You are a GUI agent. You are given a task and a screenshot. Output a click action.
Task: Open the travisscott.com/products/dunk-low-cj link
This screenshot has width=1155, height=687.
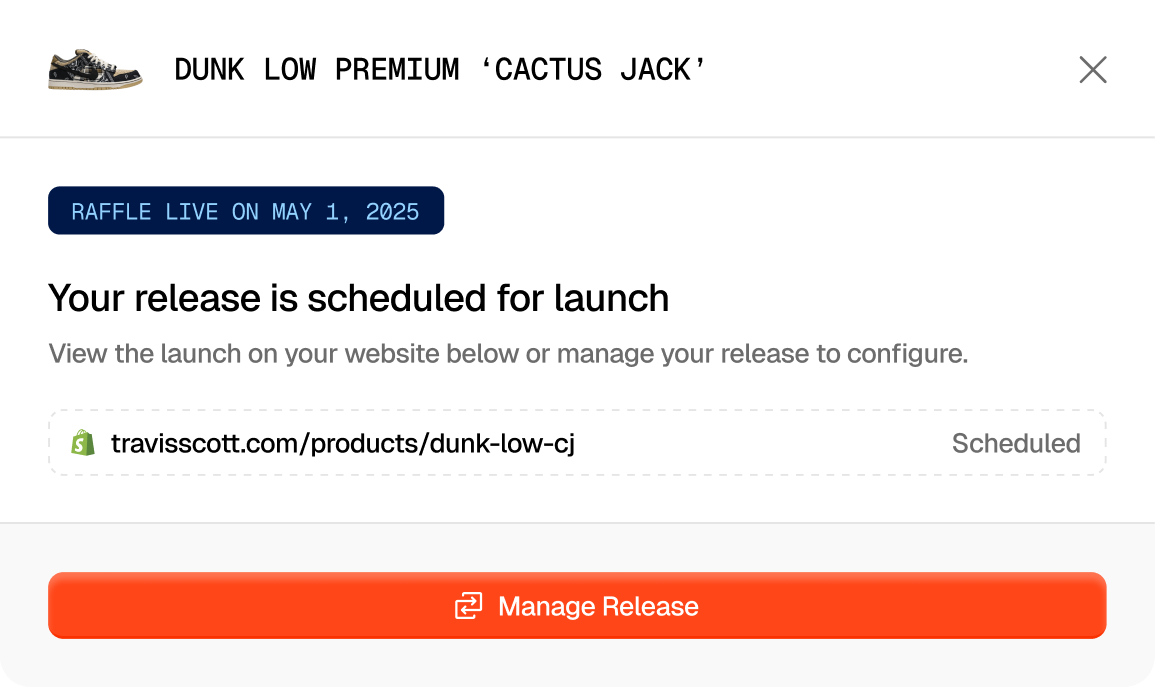344,443
